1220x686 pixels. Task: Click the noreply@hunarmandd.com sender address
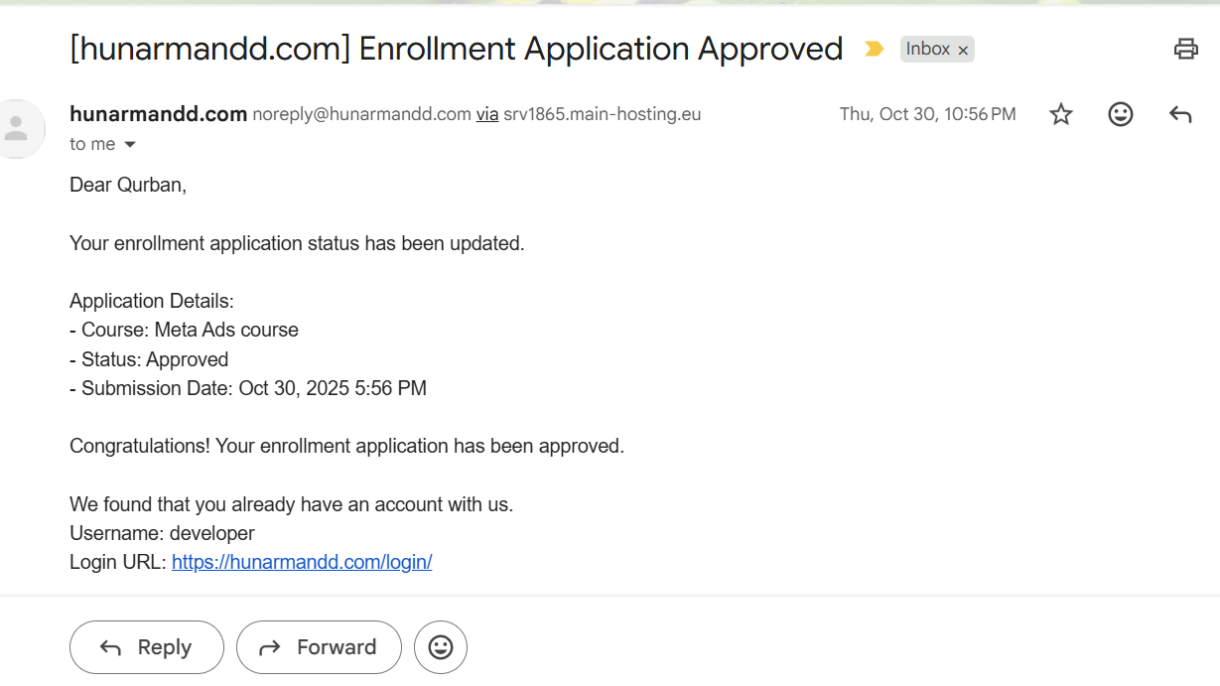click(x=361, y=114)
